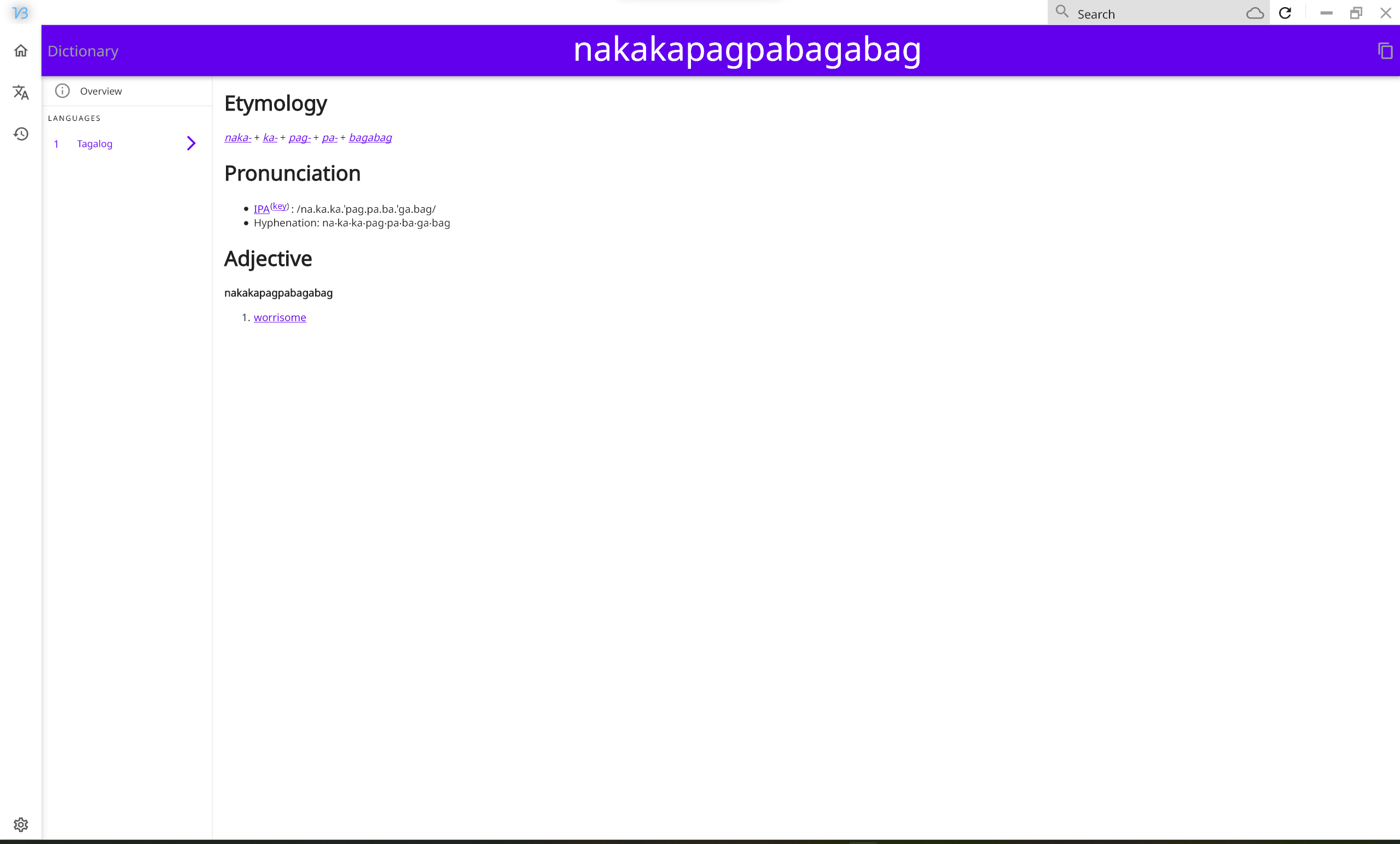Screen dimensions: 1400x844
Task: Open the IPA pronunciation link
Action: (x=262, y=209)
